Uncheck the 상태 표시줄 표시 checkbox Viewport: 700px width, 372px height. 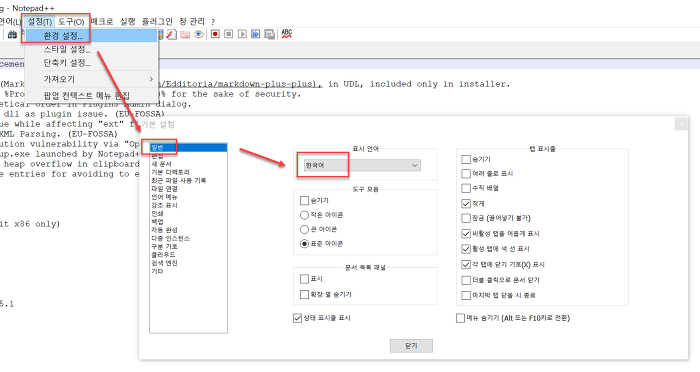pyautogui.click(x=297, y=318)
